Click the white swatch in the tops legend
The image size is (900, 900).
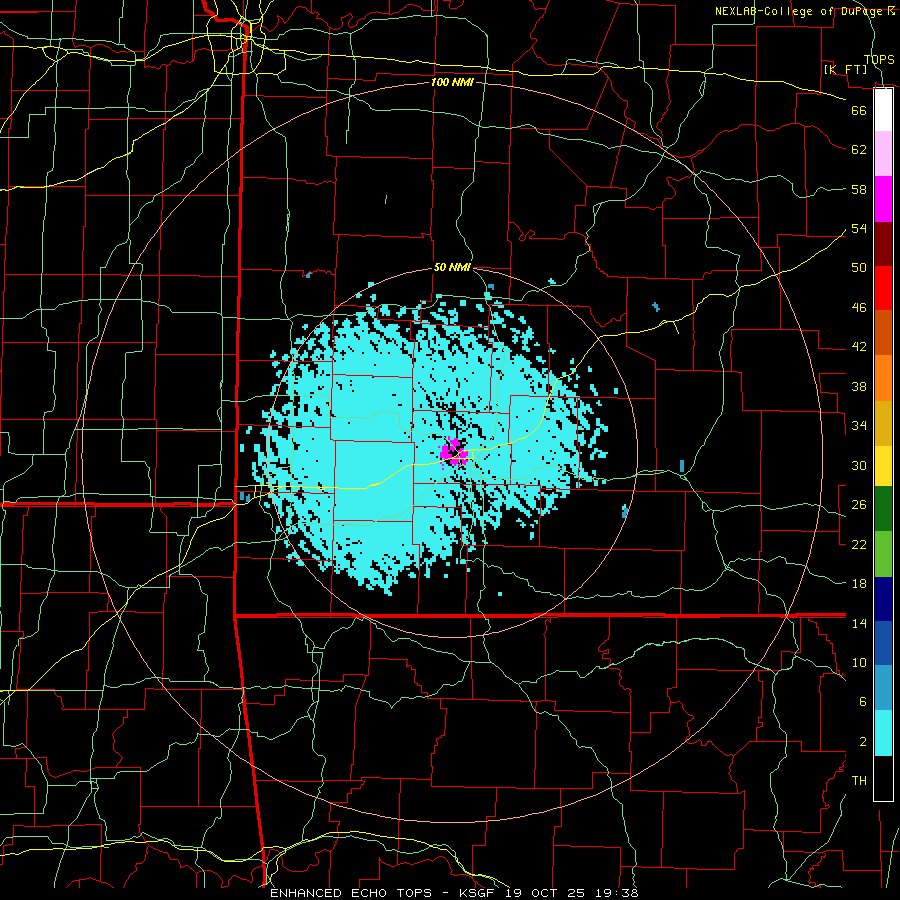883,110
